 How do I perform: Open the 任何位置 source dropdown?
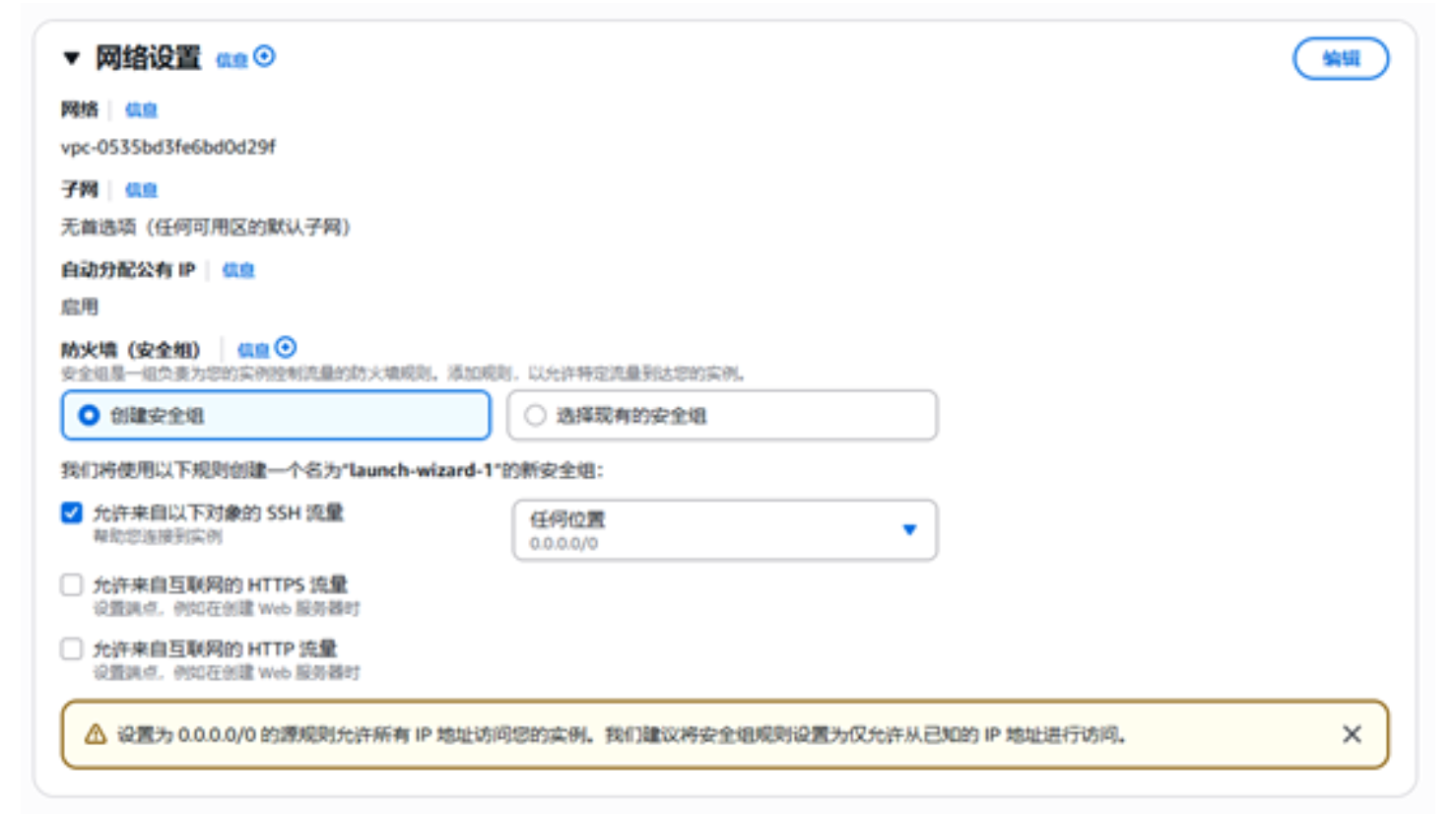point(724,530)
